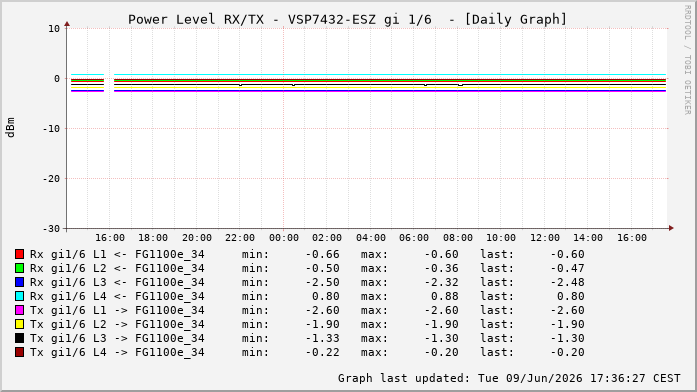Click the Tx L4 min value -0.22

pyautogui.click(x=322, y=352)
